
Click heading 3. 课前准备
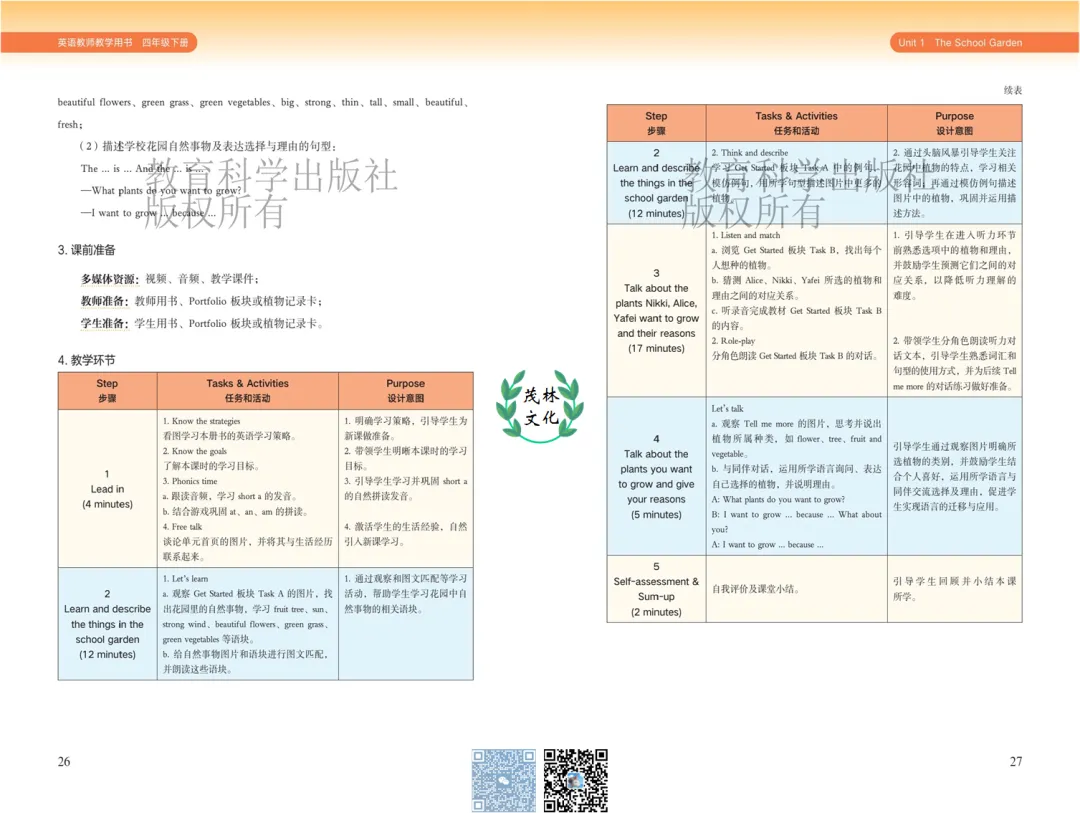coord(87,250)
